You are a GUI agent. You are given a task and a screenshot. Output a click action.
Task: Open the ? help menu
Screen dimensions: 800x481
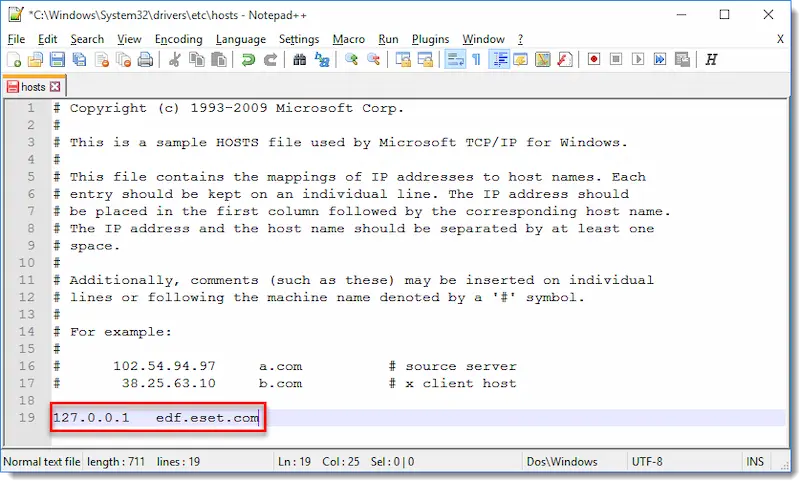[x=520, y=39]
